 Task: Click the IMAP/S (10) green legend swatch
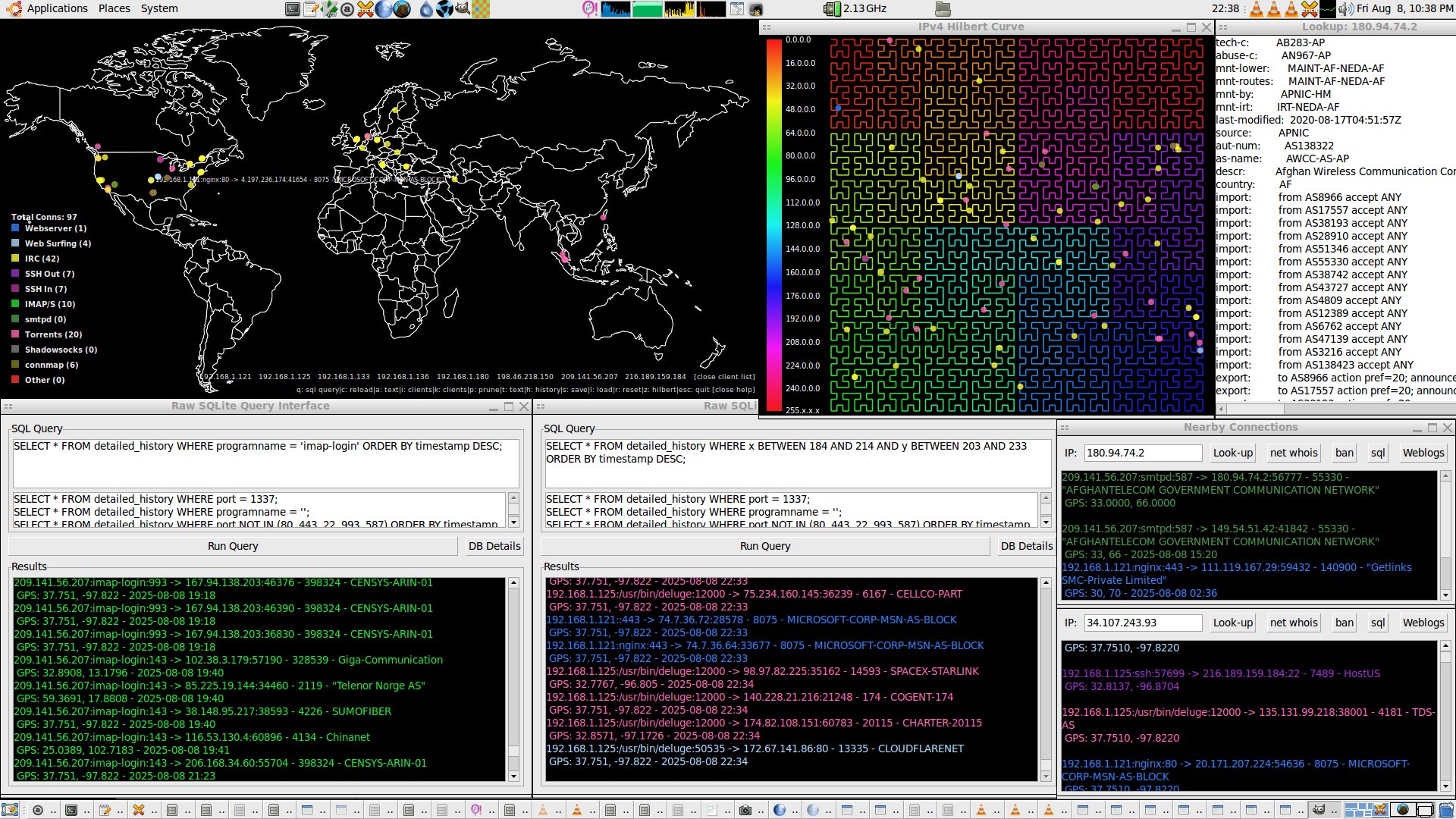tap(15, 304)
